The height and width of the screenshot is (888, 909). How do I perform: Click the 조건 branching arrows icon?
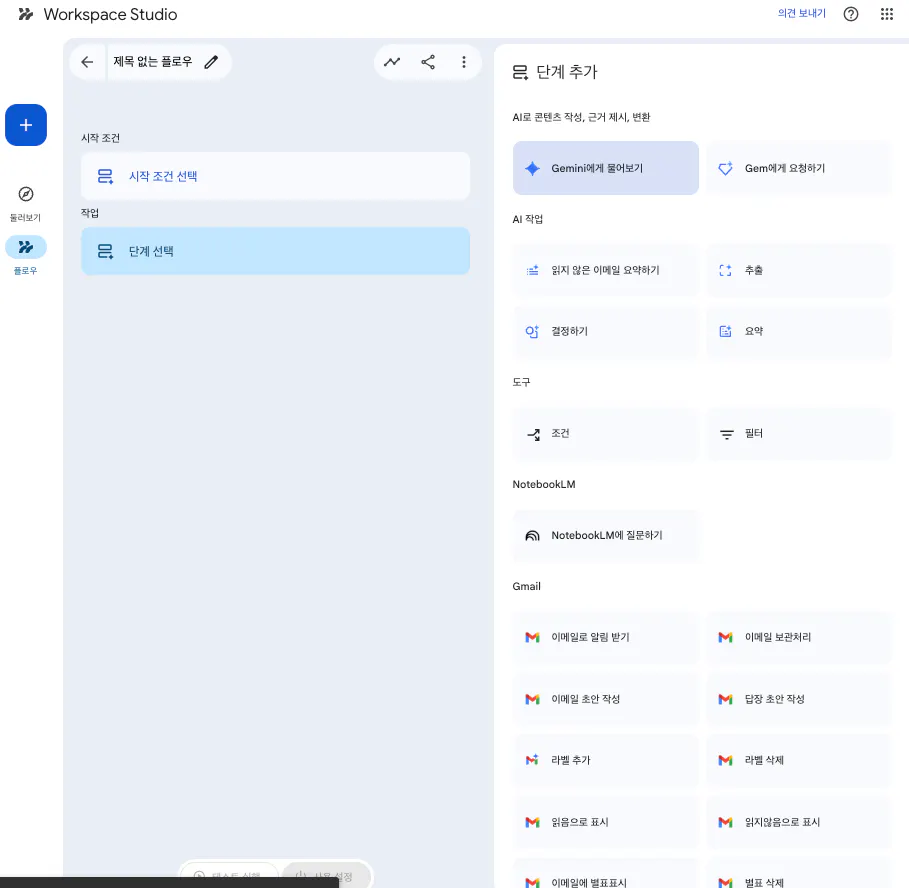tap(533, 434)
